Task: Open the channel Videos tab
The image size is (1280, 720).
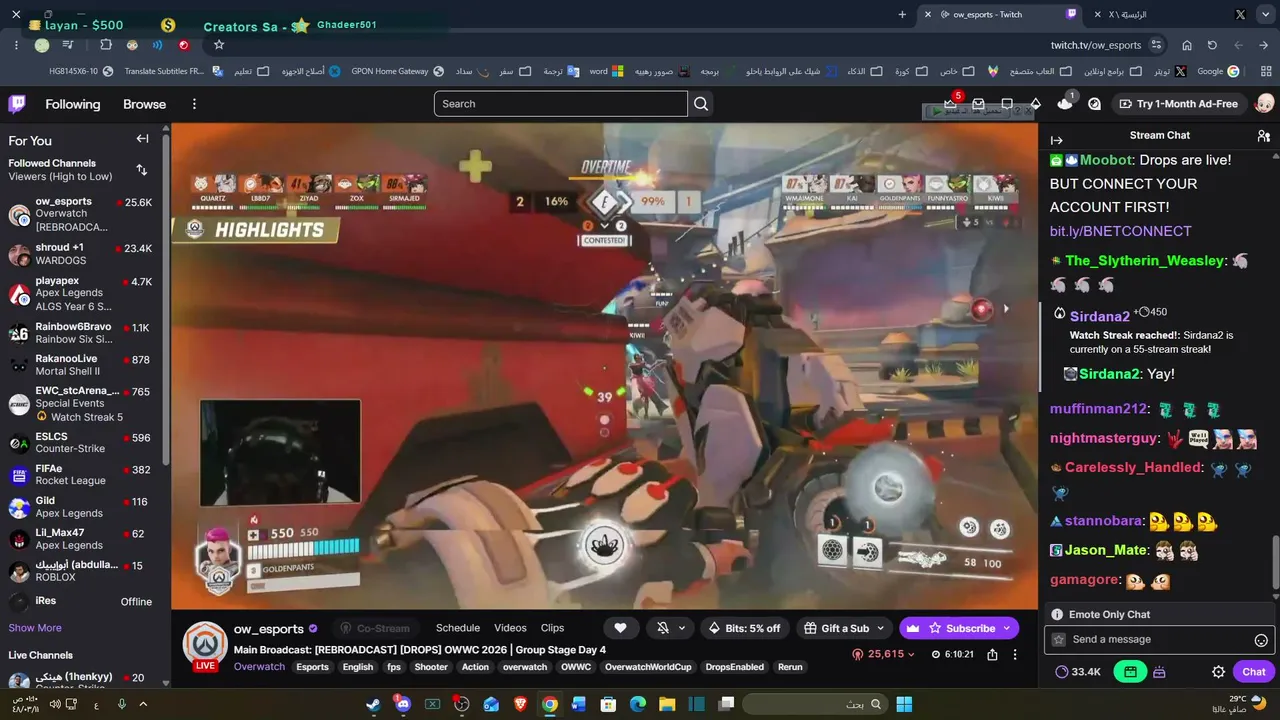Action: click(510, 628)
